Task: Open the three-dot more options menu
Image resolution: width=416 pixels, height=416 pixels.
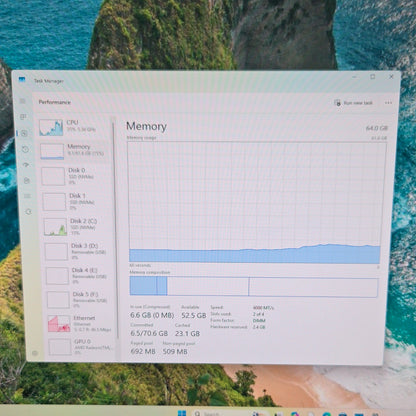Action: click(388, 103)
